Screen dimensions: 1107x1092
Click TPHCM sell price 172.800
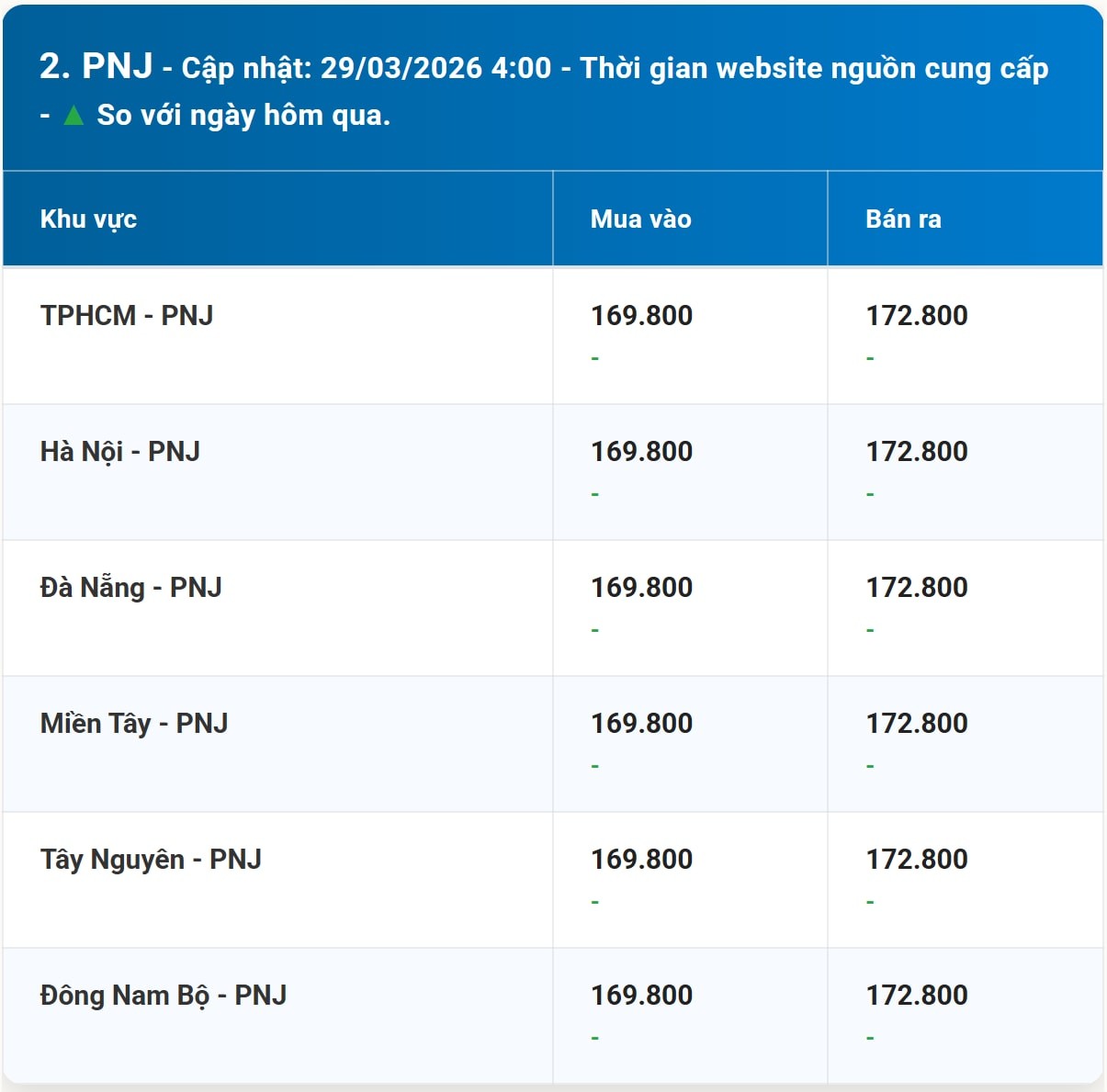pos(916,315)
